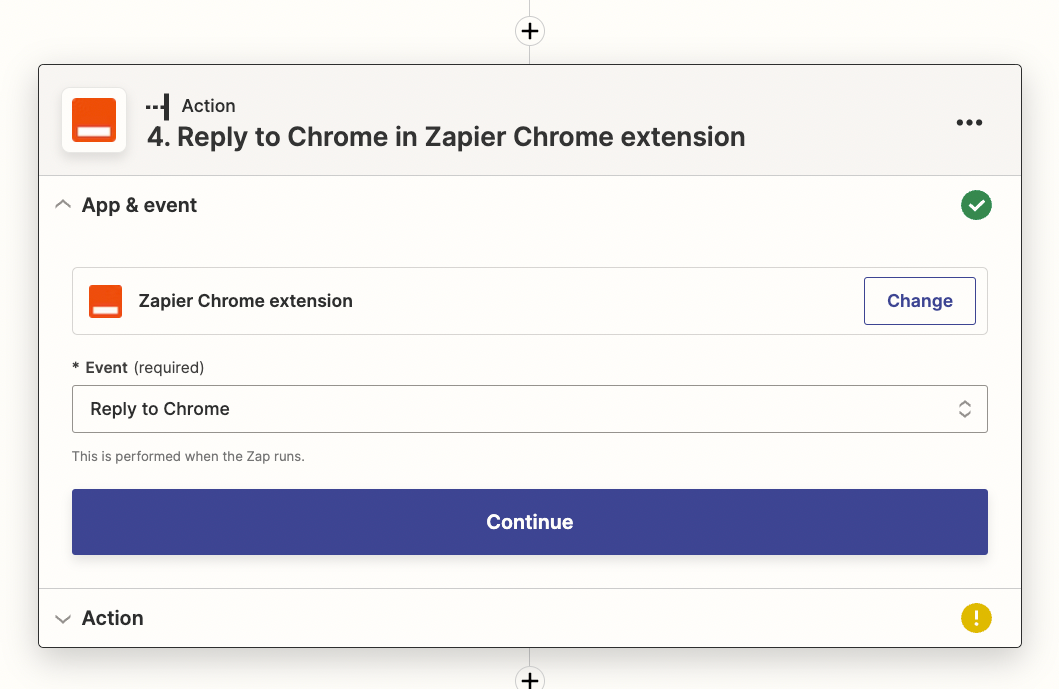This screenshot has width=1059, height=689.
Task: Click the "Action" label above the step title
Action: [x=209, y=106]
